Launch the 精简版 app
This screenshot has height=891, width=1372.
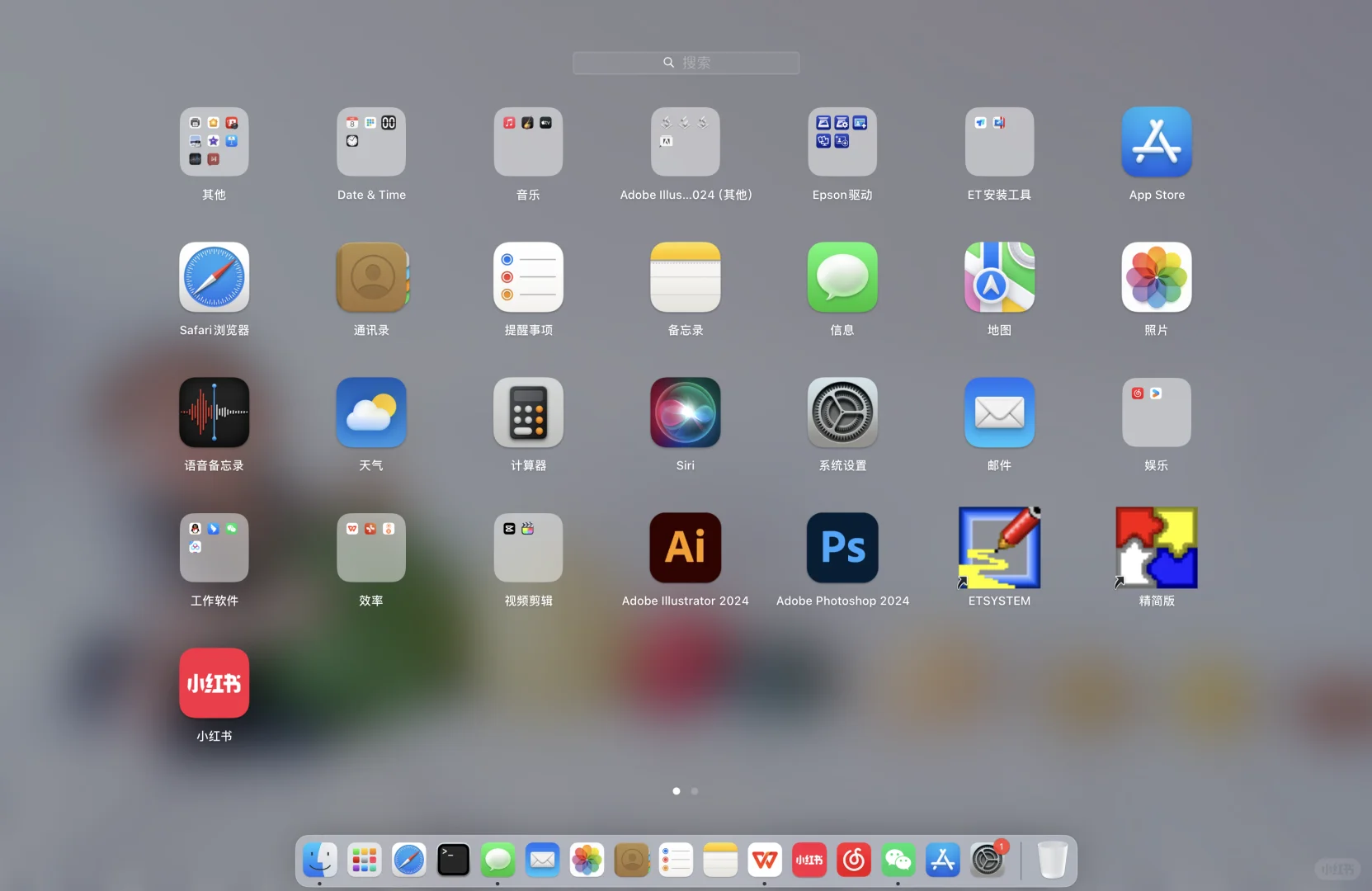1155,547
